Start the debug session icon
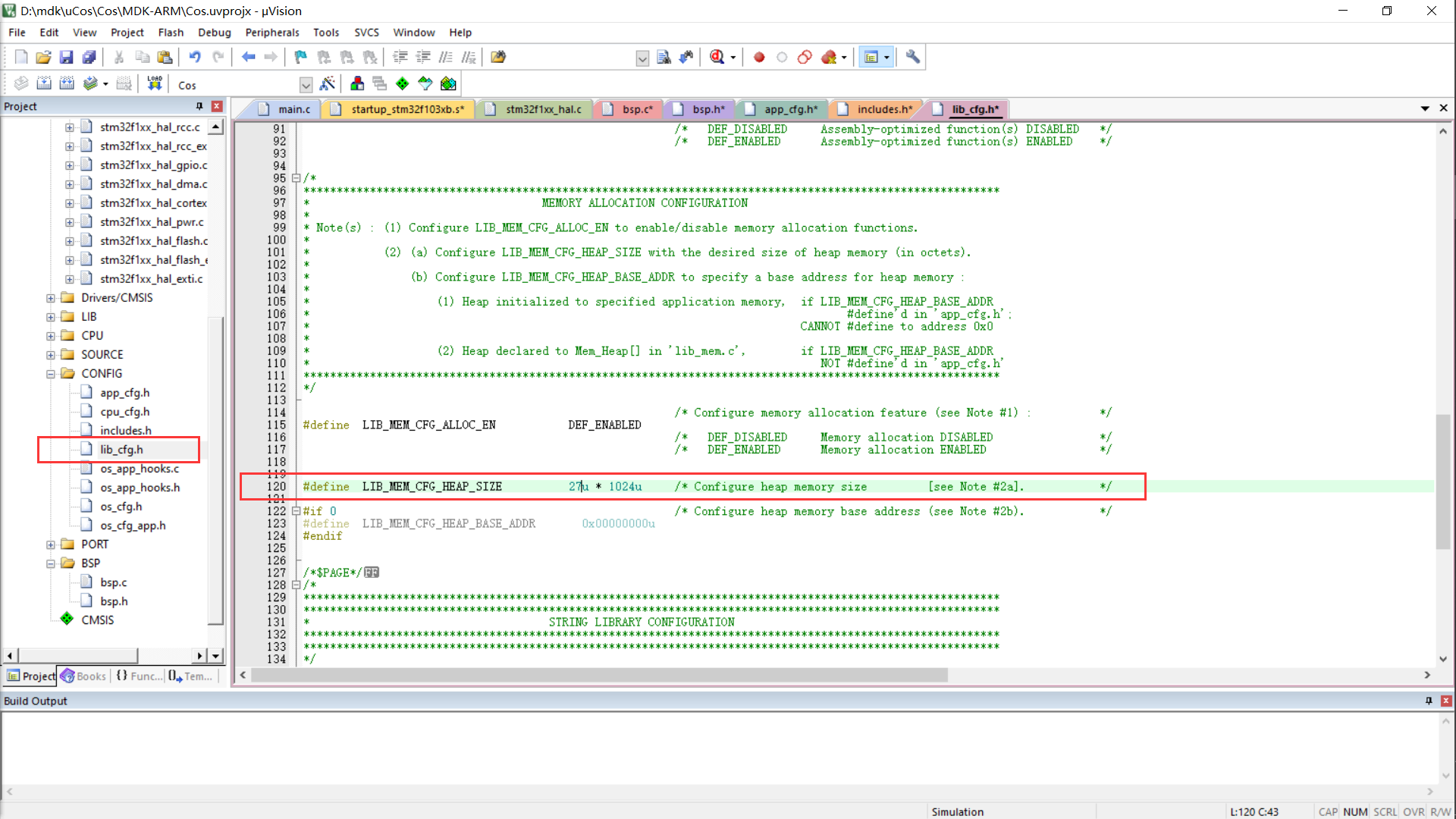 click(717, 57)
